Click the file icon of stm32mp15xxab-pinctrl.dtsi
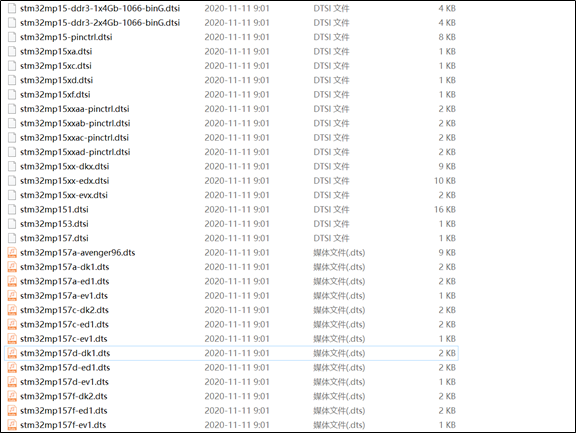The width and height of the screenshot is (576, 433). coord(12,123)
